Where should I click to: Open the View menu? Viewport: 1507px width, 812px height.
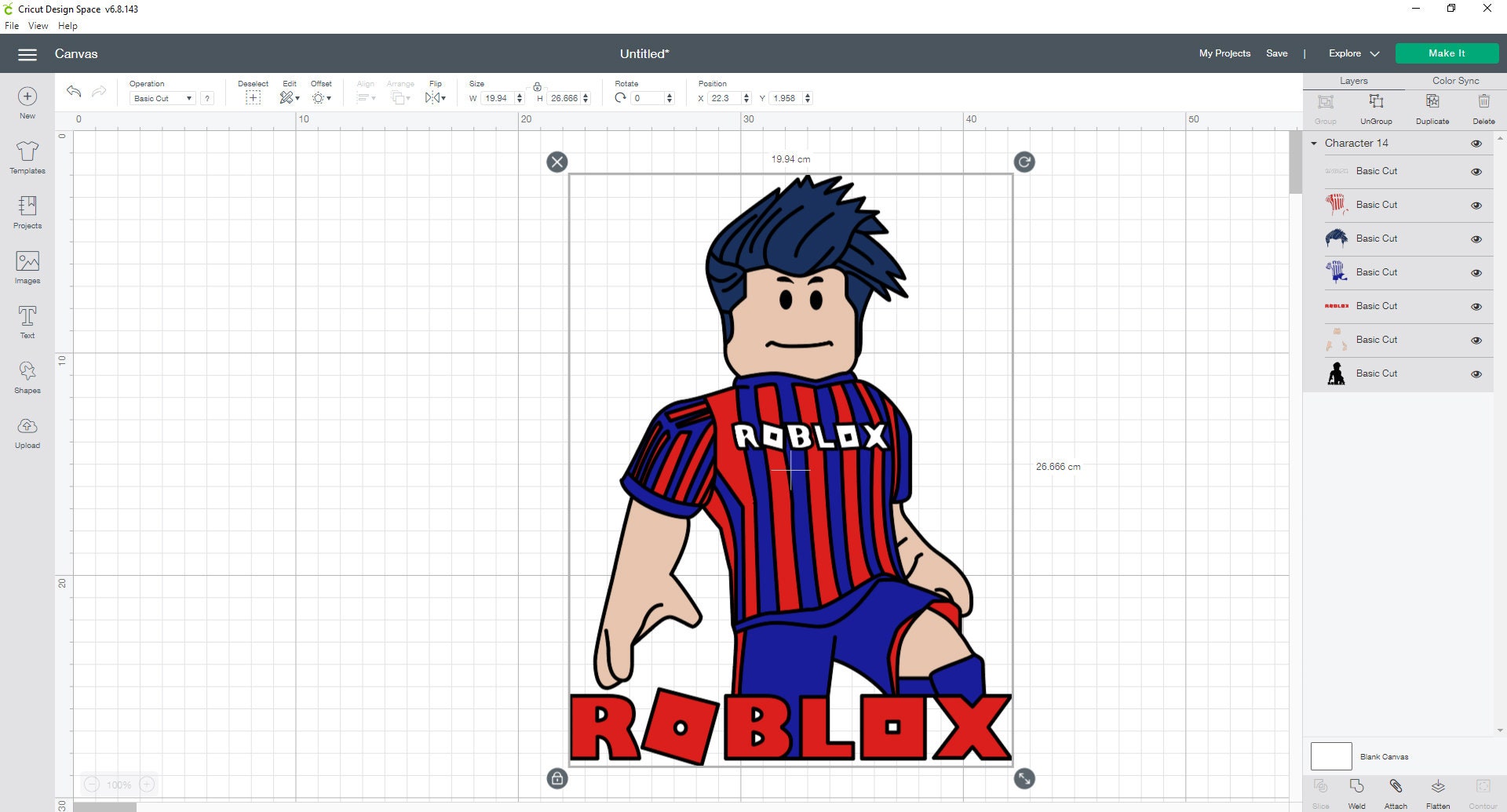pos(38,25)
